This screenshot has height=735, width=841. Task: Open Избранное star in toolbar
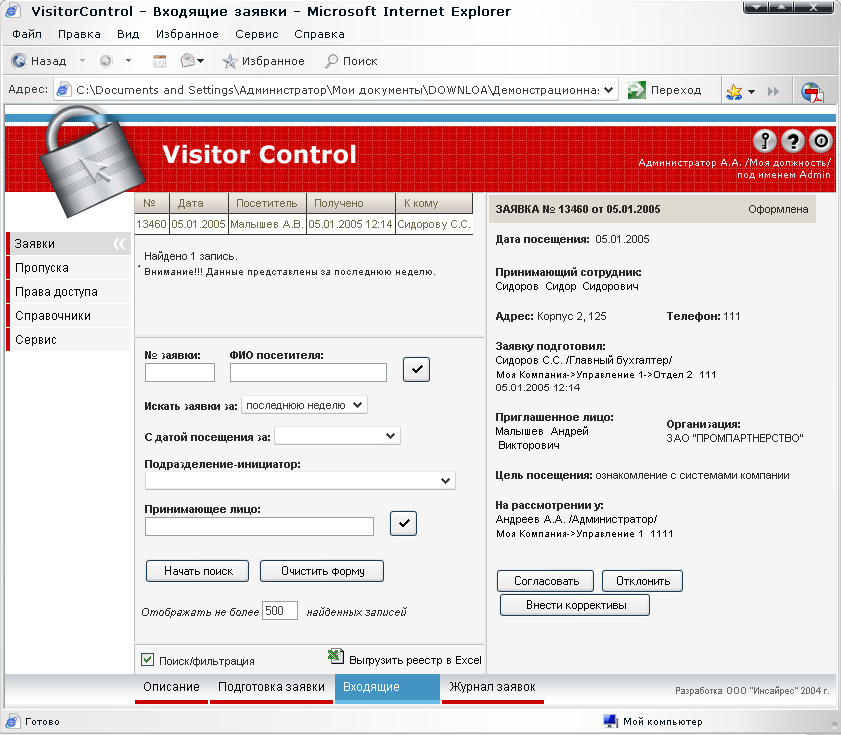(x=230, y=61)
